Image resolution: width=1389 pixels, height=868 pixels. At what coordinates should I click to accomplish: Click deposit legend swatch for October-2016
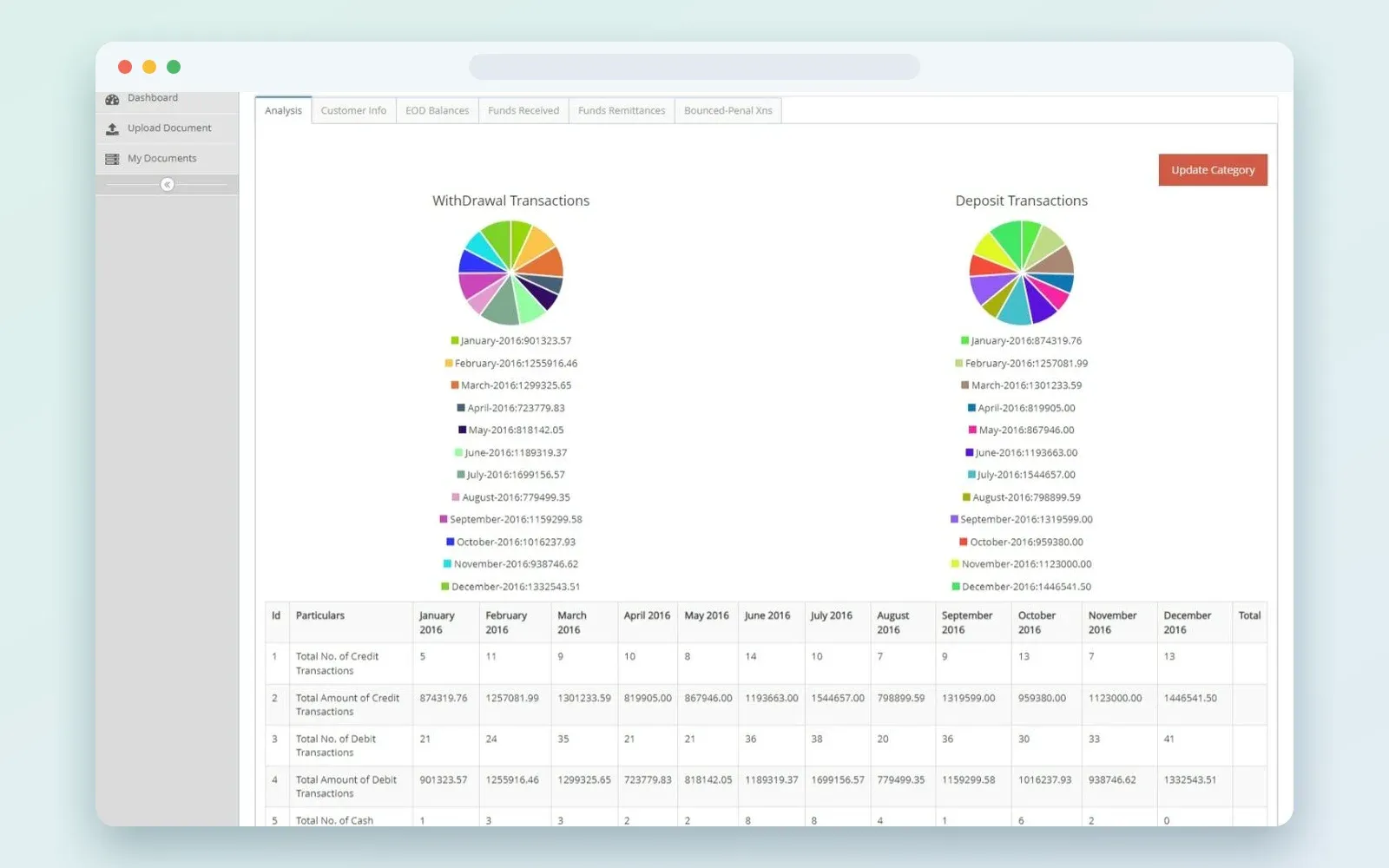tap(964, 542)
